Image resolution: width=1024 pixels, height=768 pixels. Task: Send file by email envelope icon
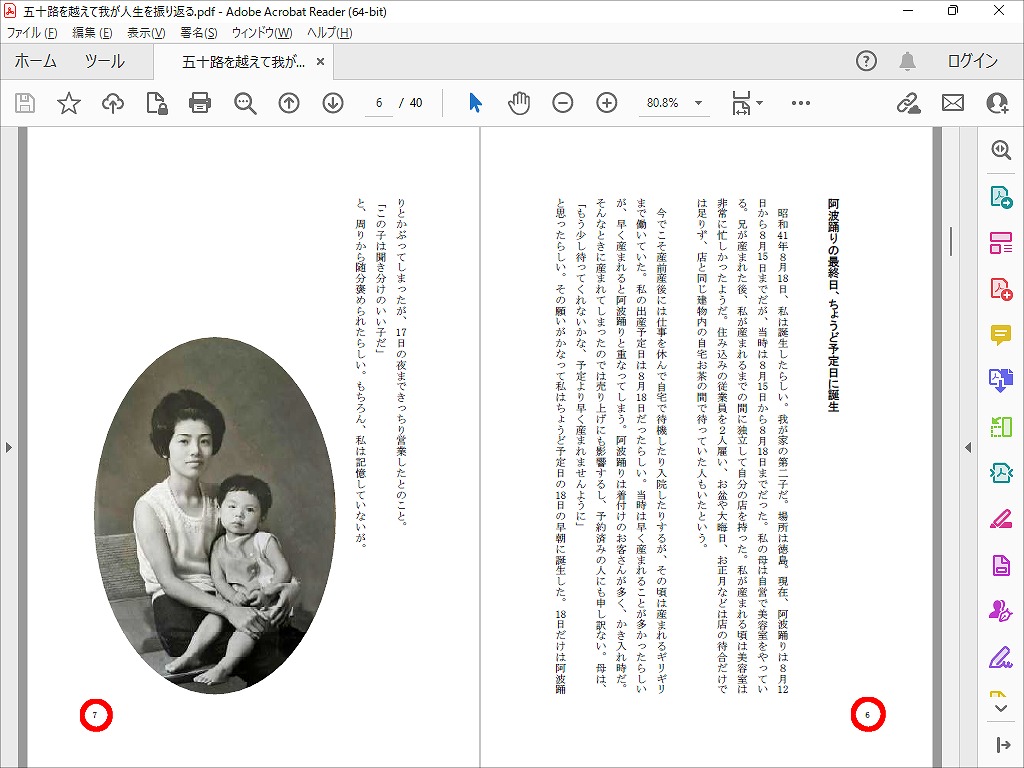952,103
